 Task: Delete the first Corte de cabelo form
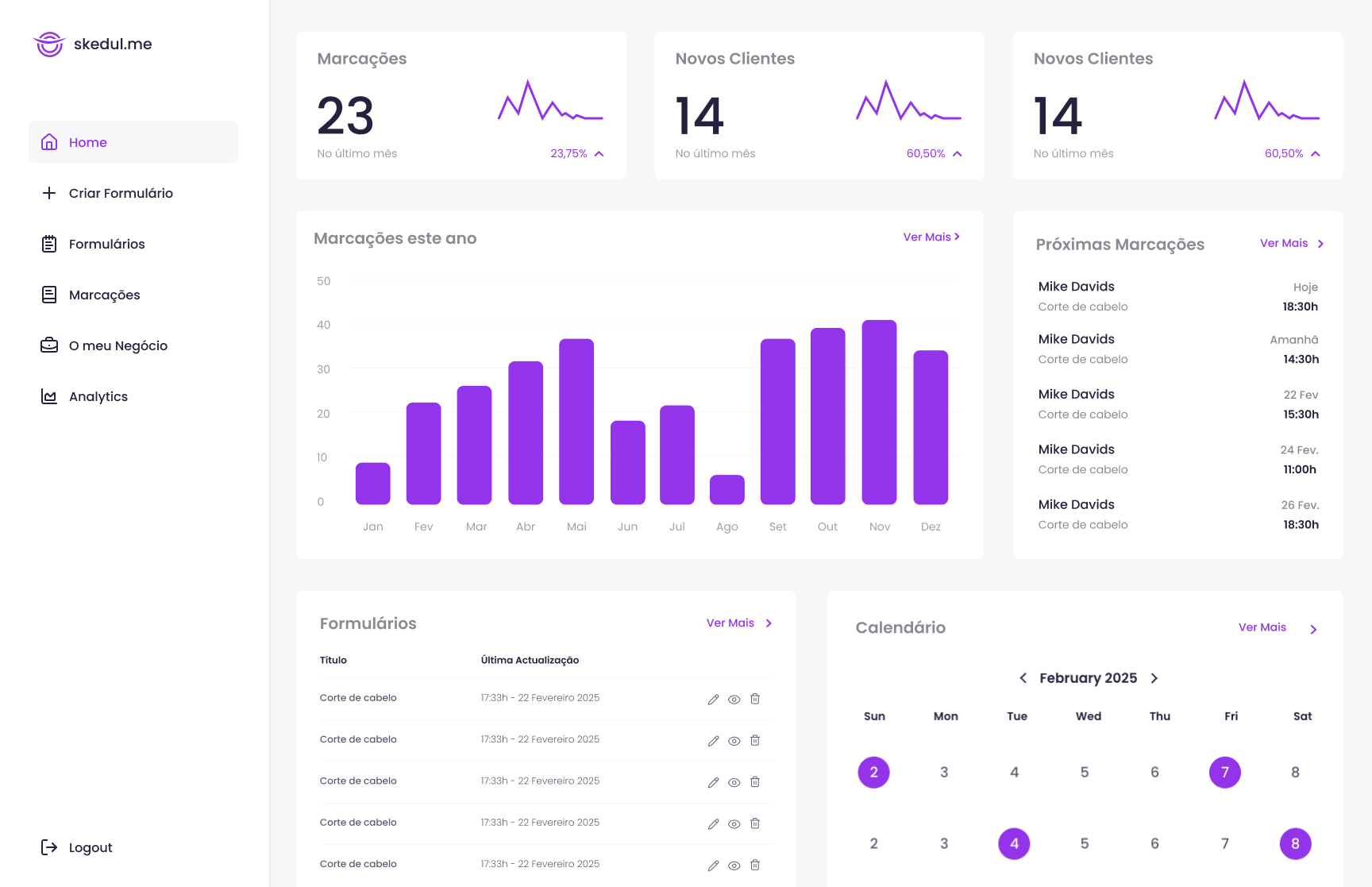click(x=755, y=699)
